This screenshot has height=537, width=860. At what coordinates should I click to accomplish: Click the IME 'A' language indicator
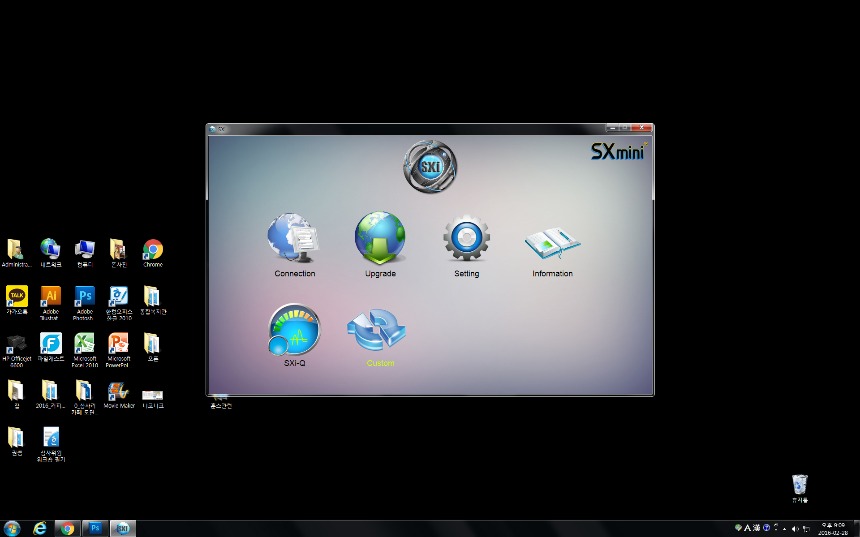click(747, 528)
